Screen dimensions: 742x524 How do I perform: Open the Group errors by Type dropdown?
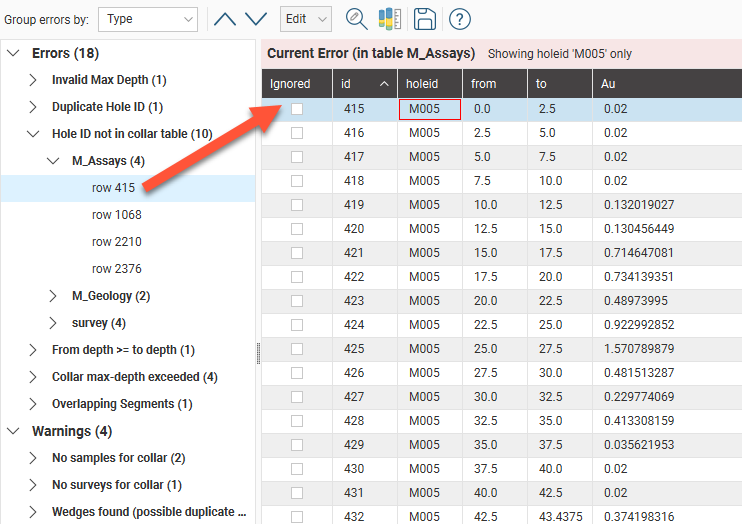(147, 19)
